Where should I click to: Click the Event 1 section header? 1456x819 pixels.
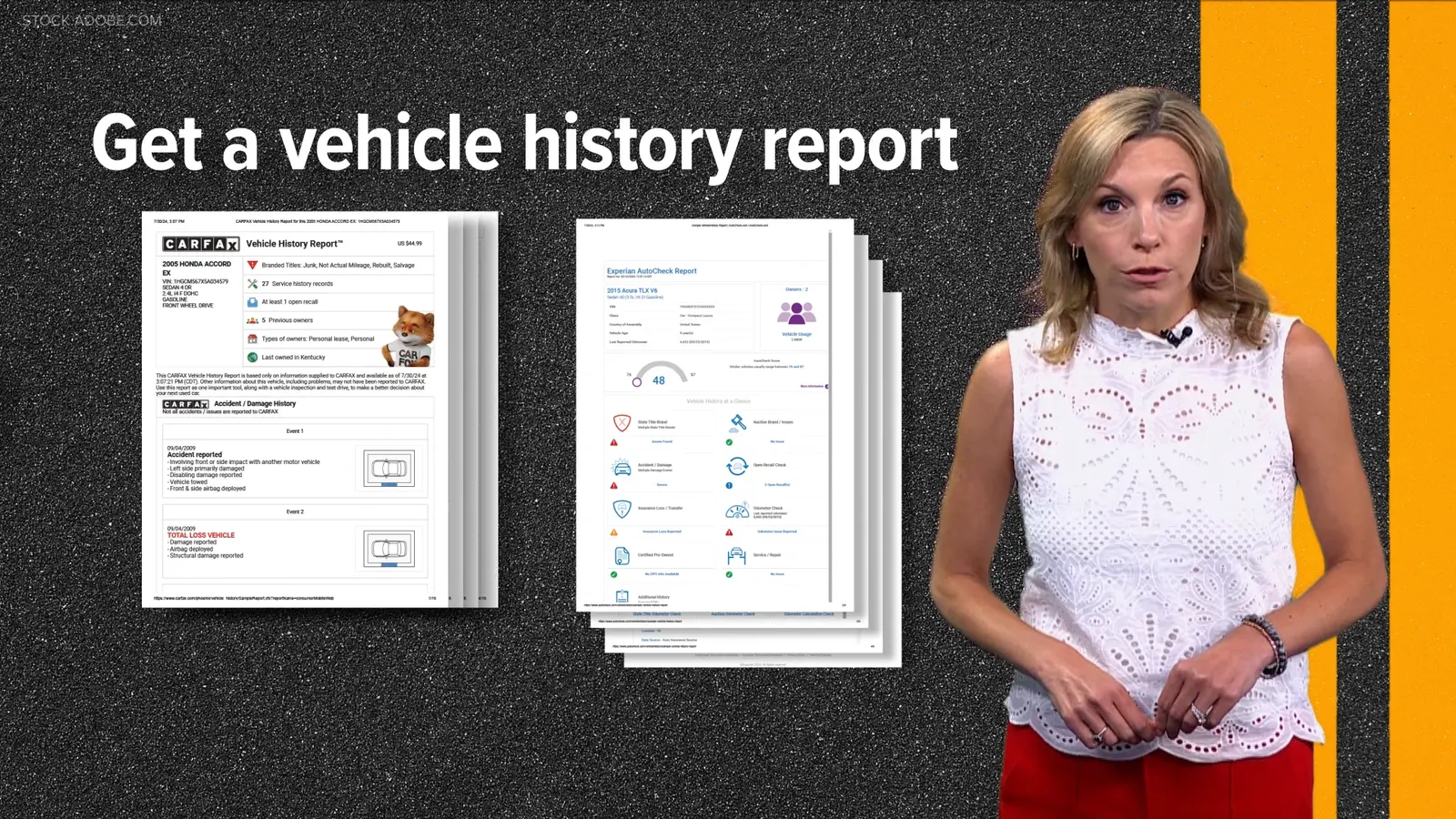pyautogui.click(x=295, y=431)
